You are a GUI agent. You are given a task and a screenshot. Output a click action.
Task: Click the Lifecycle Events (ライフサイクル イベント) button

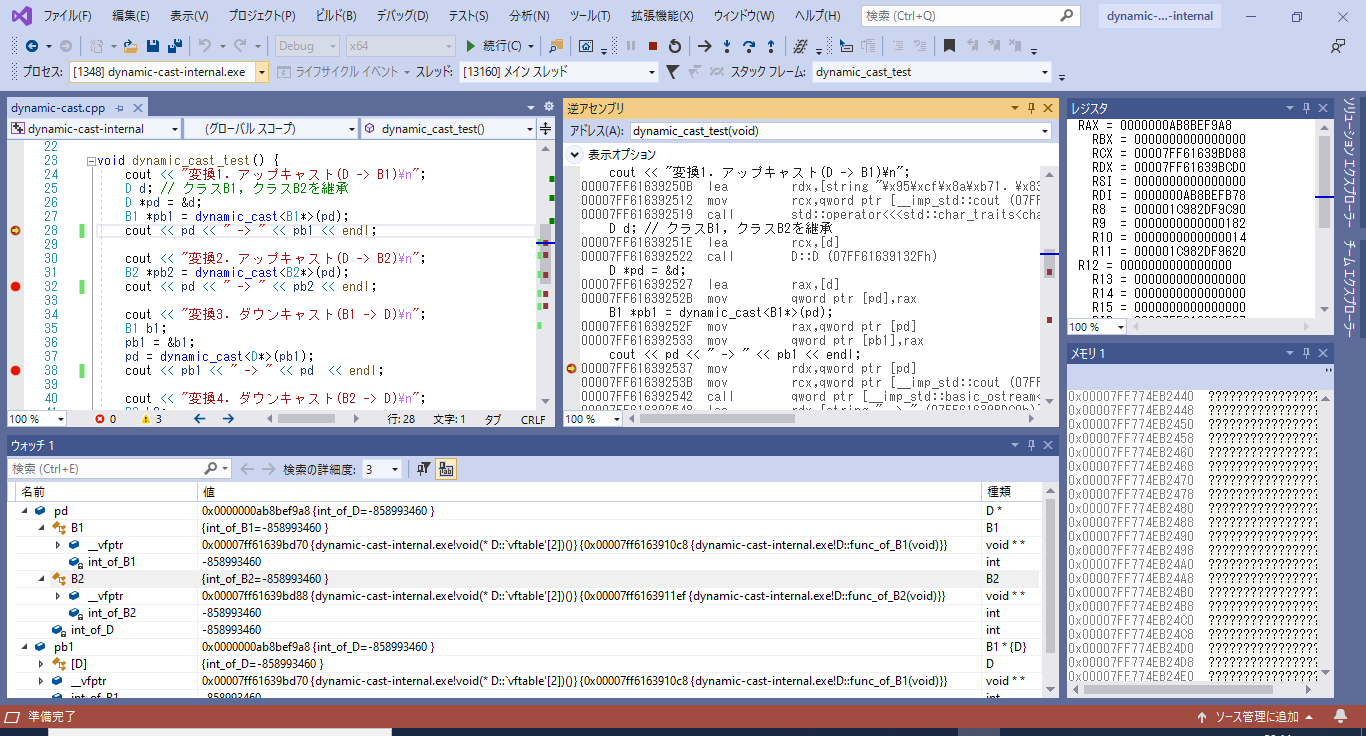(343, 72)
